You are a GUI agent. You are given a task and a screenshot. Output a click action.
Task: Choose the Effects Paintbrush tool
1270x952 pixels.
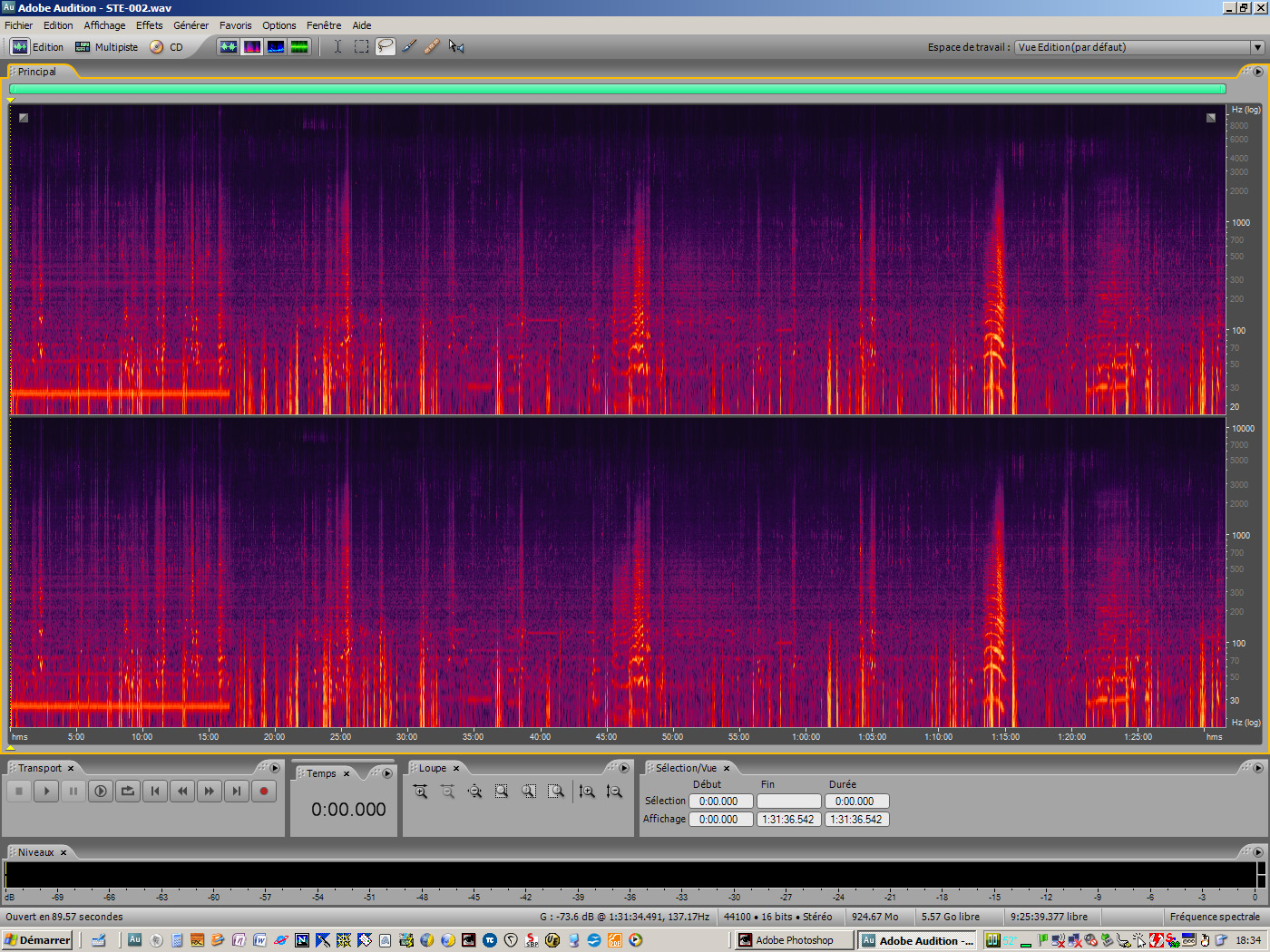(408, 46)
